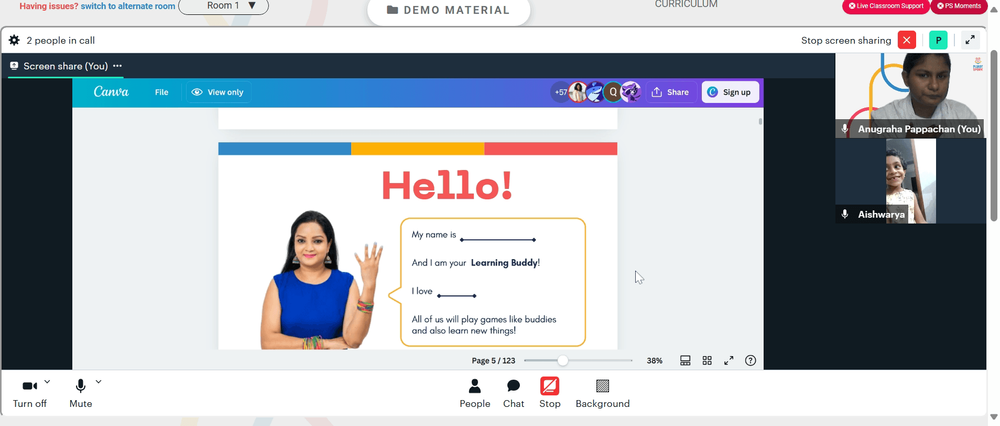Select Aishwarya video tile
The width and height of the screenshot is (1000, 426).
pyautogui.click(x=911, y=181)
